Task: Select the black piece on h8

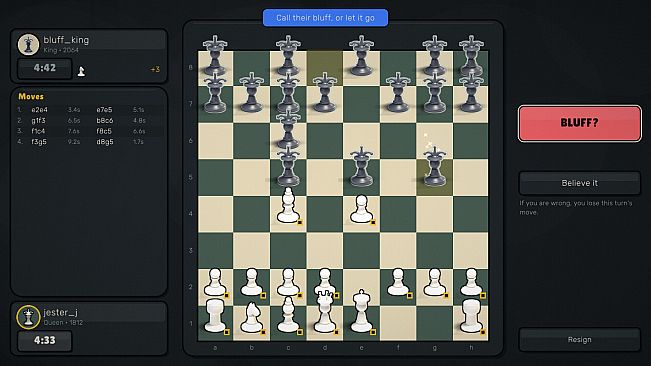Action: coord(471,56)
